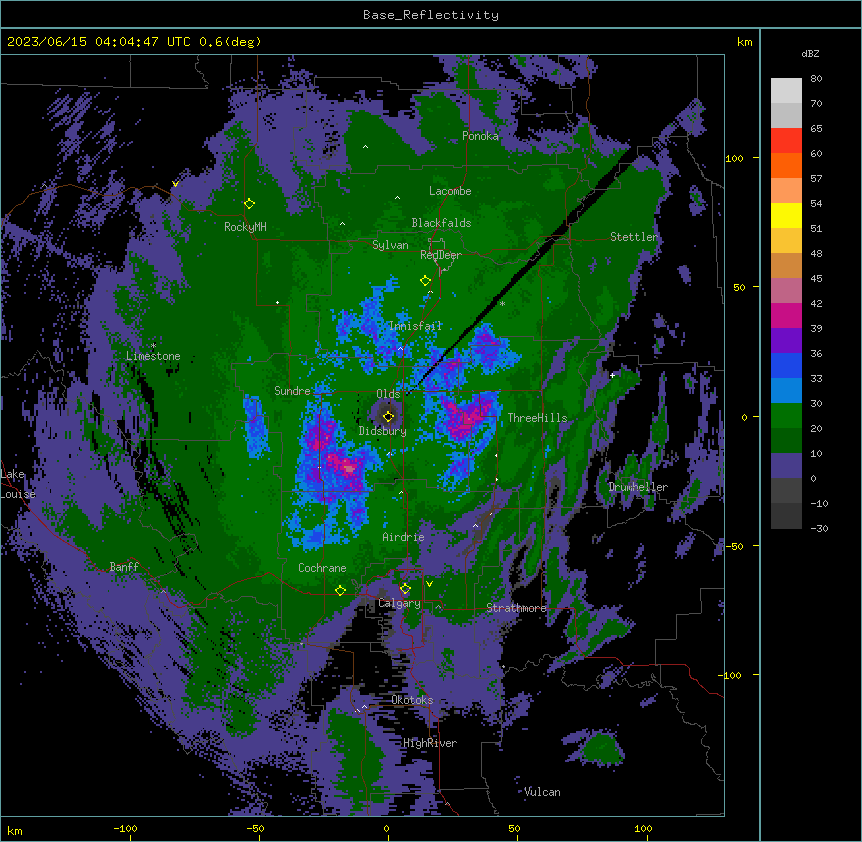Click the Innisfail label
The image size is (862, 842).
(415, 326)
